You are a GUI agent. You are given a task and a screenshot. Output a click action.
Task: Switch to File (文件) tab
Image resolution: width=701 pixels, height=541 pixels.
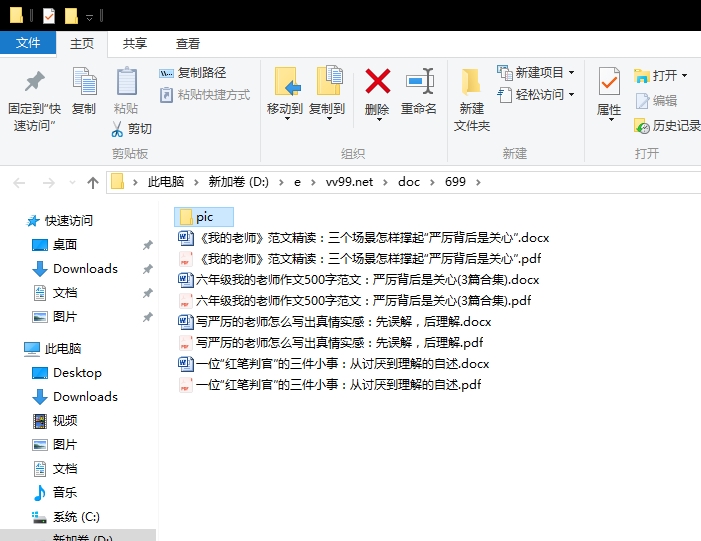(28, 43)
